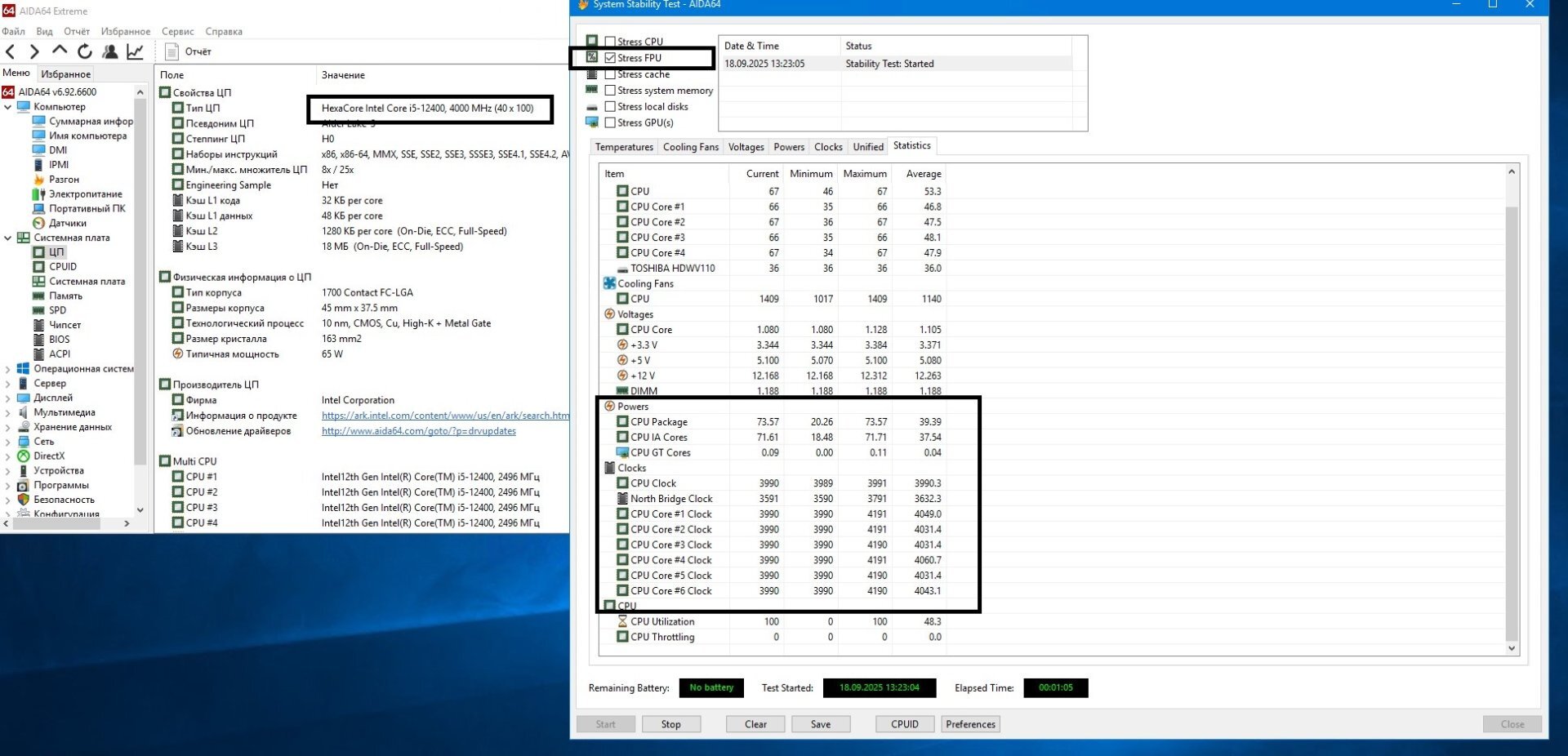The height and width of the screenshot is (756, 1568).
Task: Expand the Сервер tree node
Action: (x=8, y=384)
